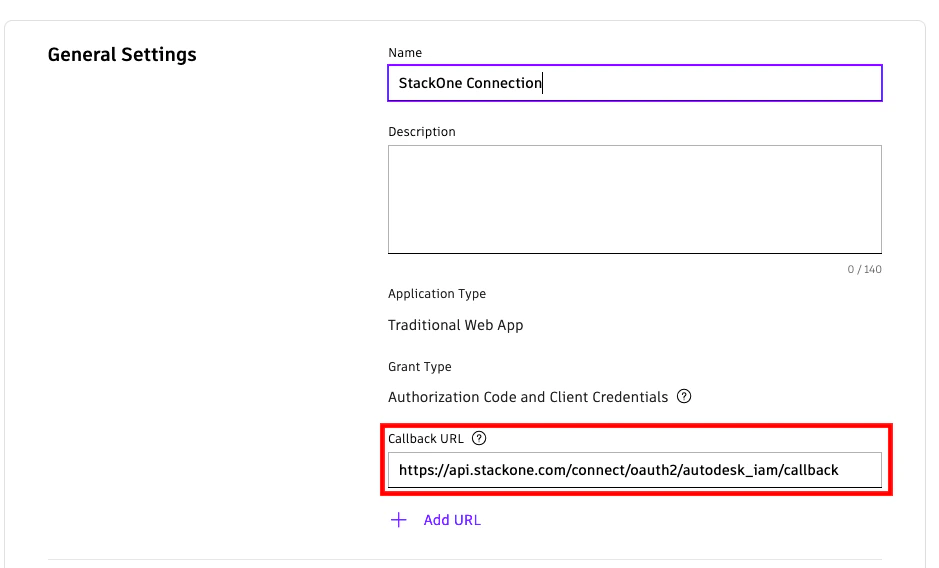Select Authorization Code and Client Credentials text
The width and height of the screenshot is (939, 568).
coord(528,397)
